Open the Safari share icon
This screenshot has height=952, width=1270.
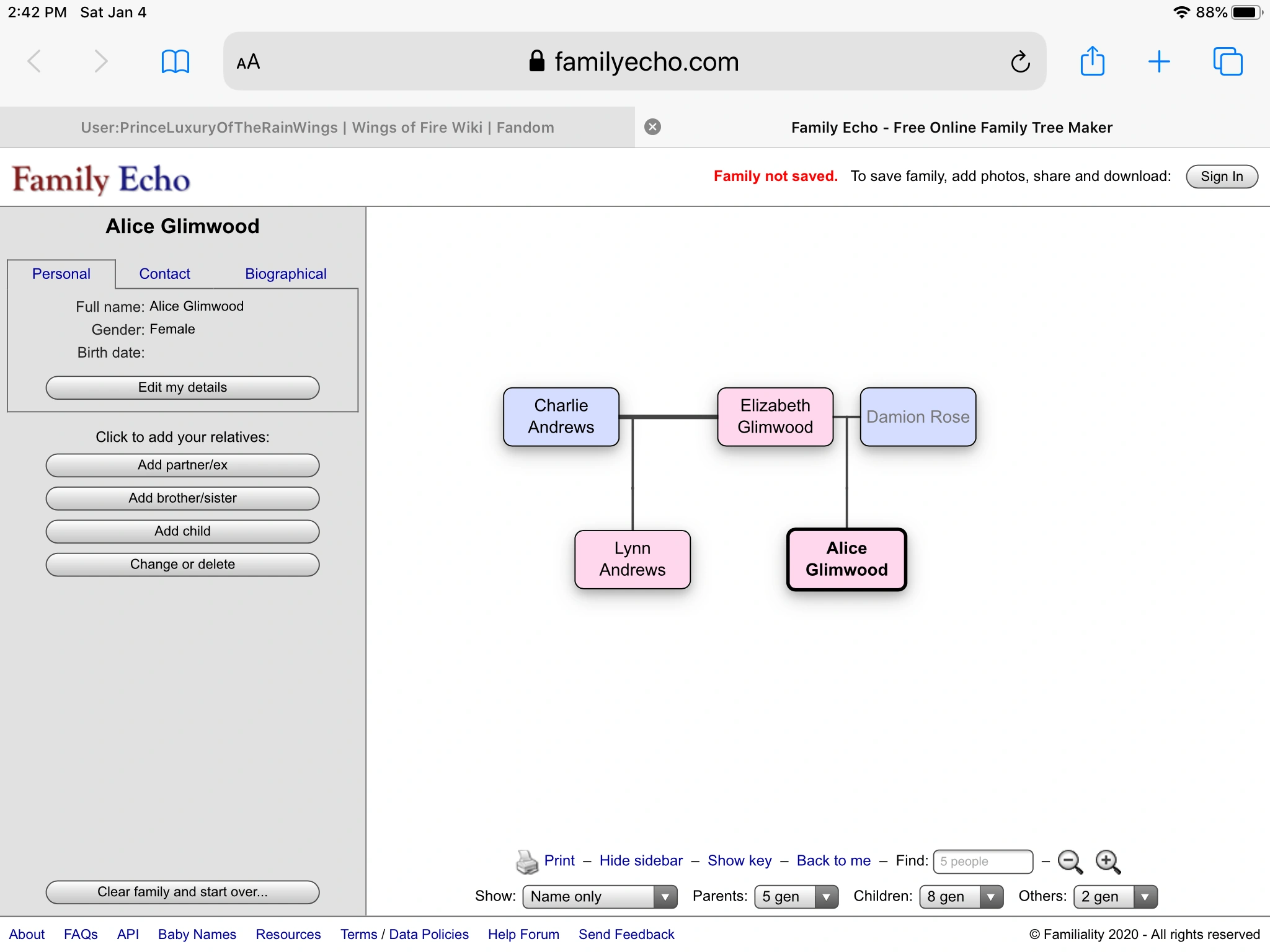[x=1092, y=62]
